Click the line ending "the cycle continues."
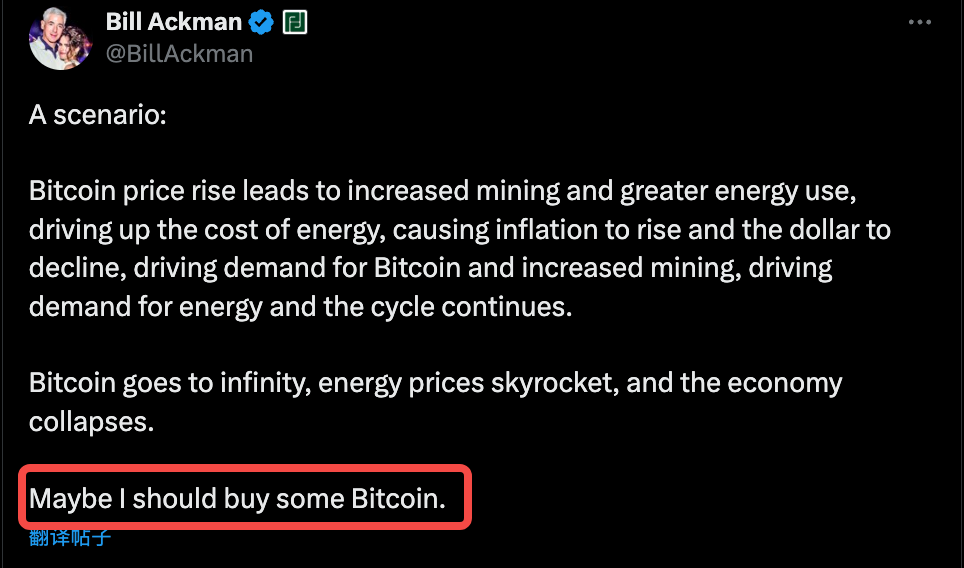The width and height of the screenshot is (964, 568). click(x=300, y=306)
